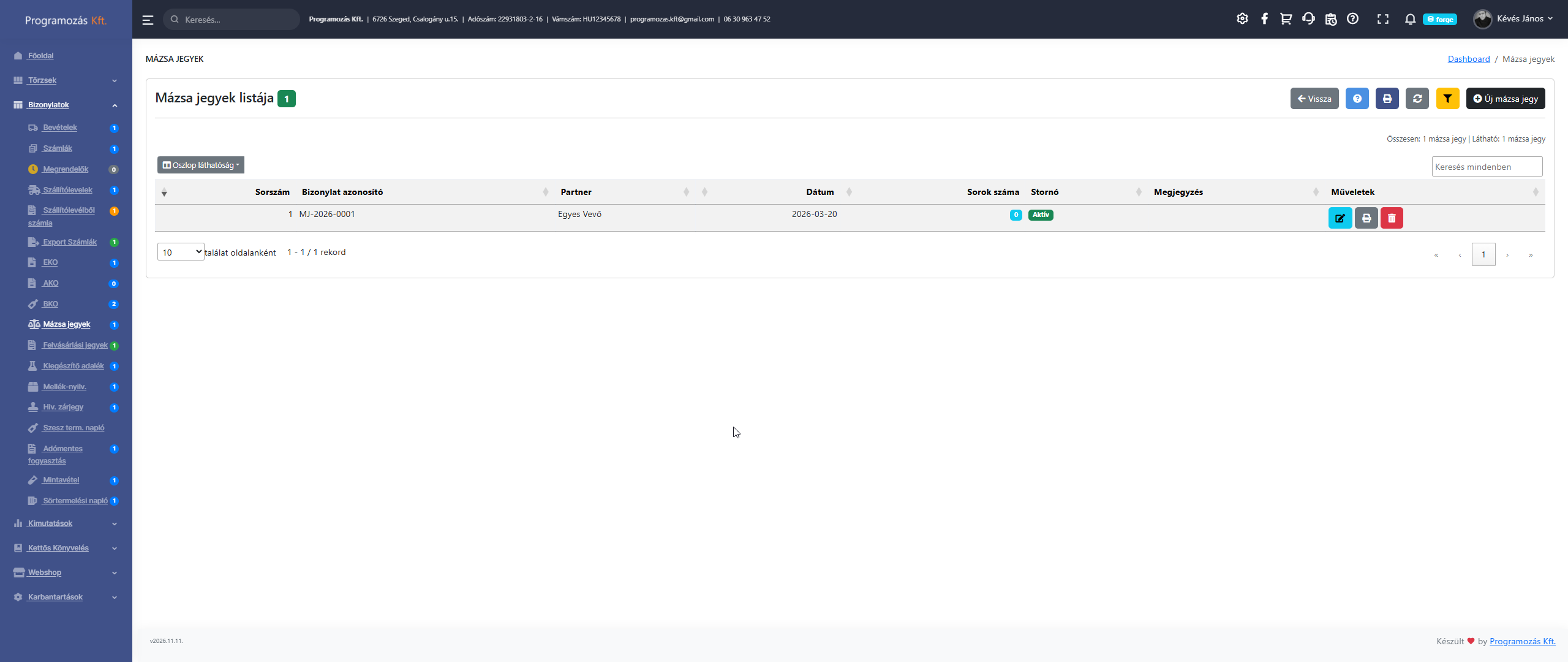Open the notifications bell icon
1568x662 pixels.
pos(1410,19)
